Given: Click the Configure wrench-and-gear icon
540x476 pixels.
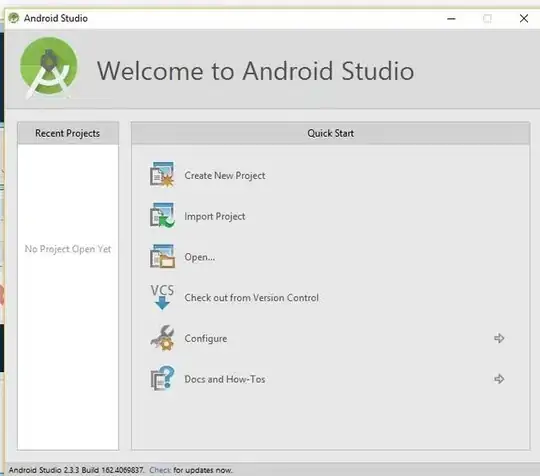Looking at the screenshot, I should (162, 338).
